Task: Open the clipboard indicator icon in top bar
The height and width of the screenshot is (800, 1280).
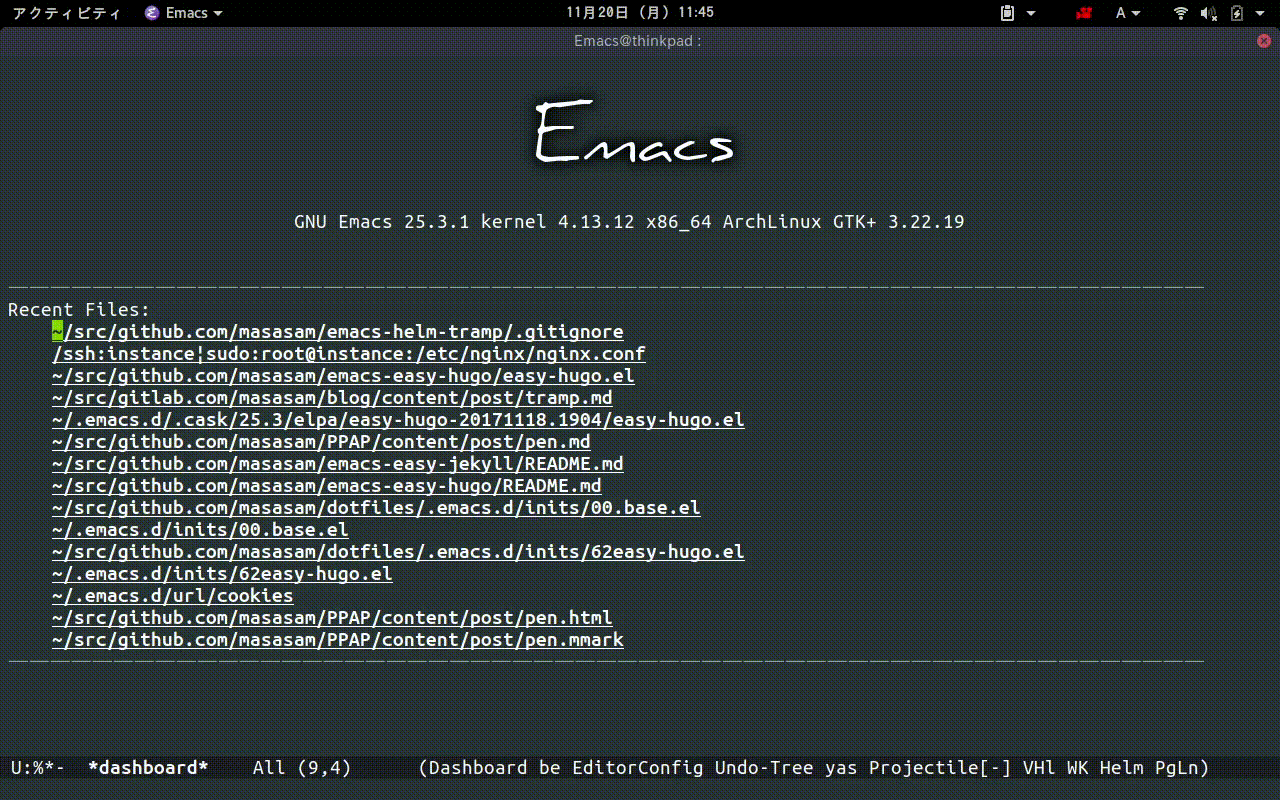Action: pos(1008,13)
